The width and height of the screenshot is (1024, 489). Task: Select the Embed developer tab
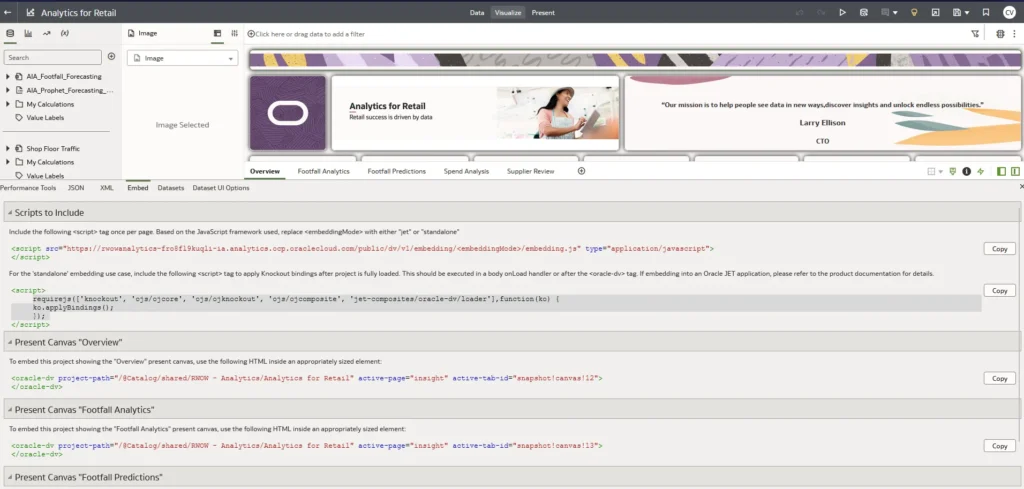[x=138, y=188]
